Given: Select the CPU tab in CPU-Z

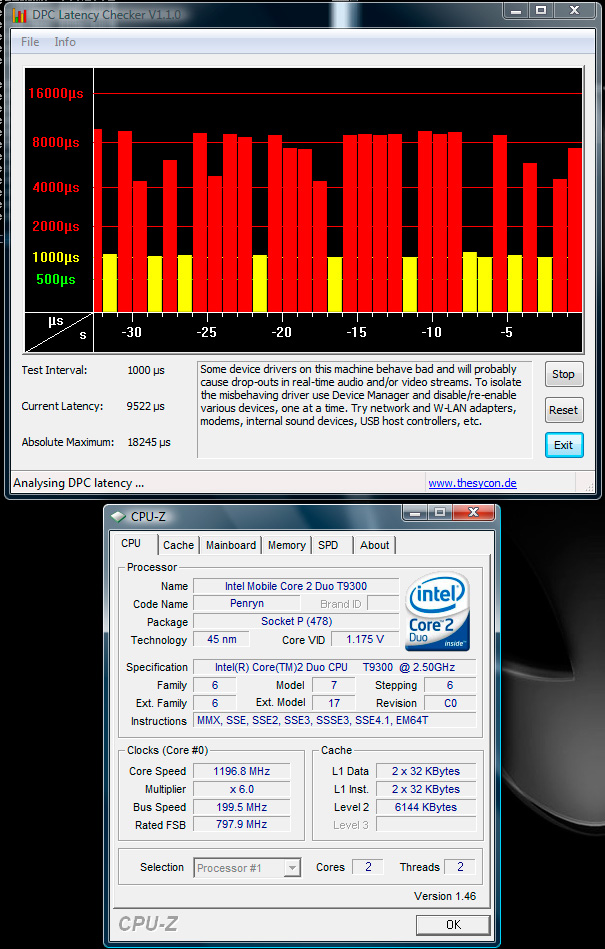Looking at the screenshot, I should pyautogui.click(x=131, y=543).
